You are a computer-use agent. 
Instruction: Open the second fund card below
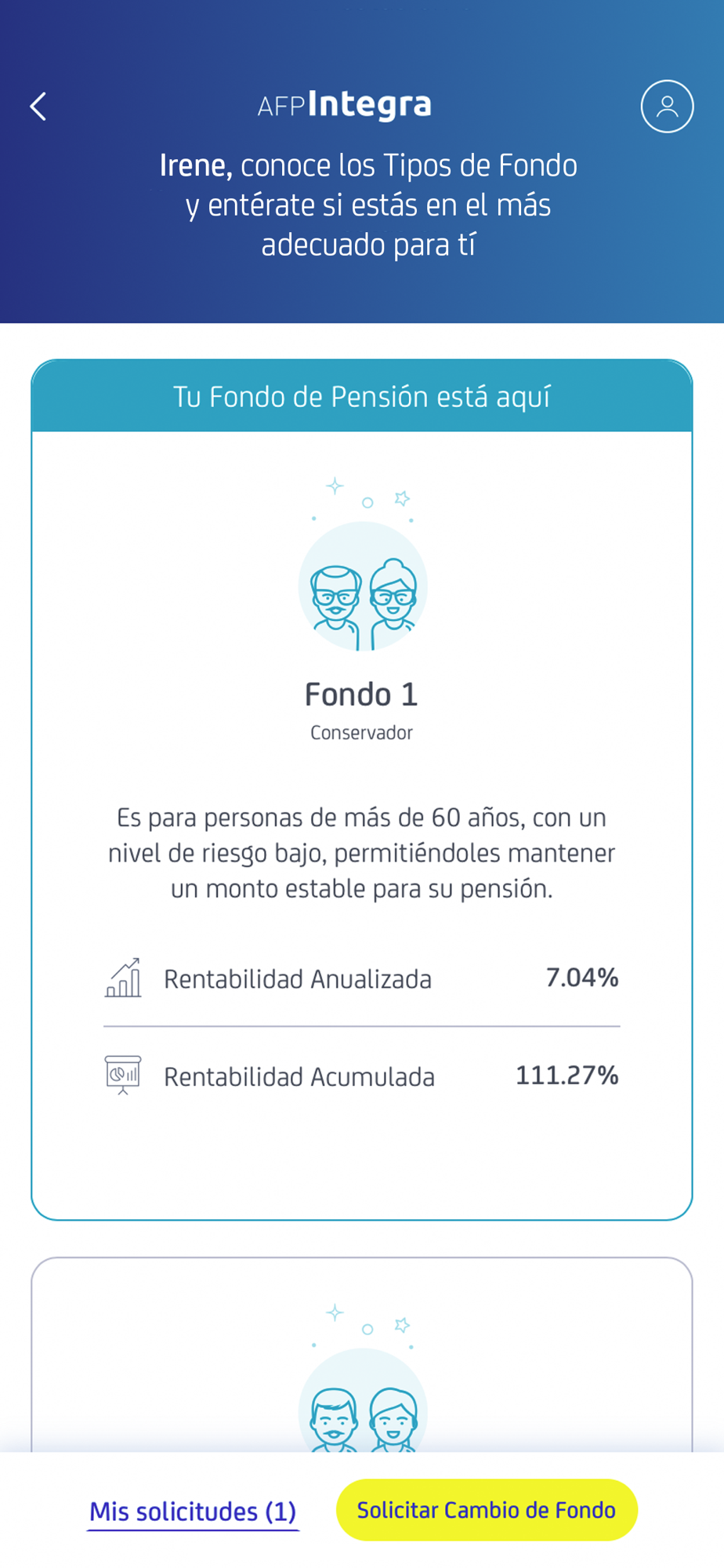coord(362,1355)
